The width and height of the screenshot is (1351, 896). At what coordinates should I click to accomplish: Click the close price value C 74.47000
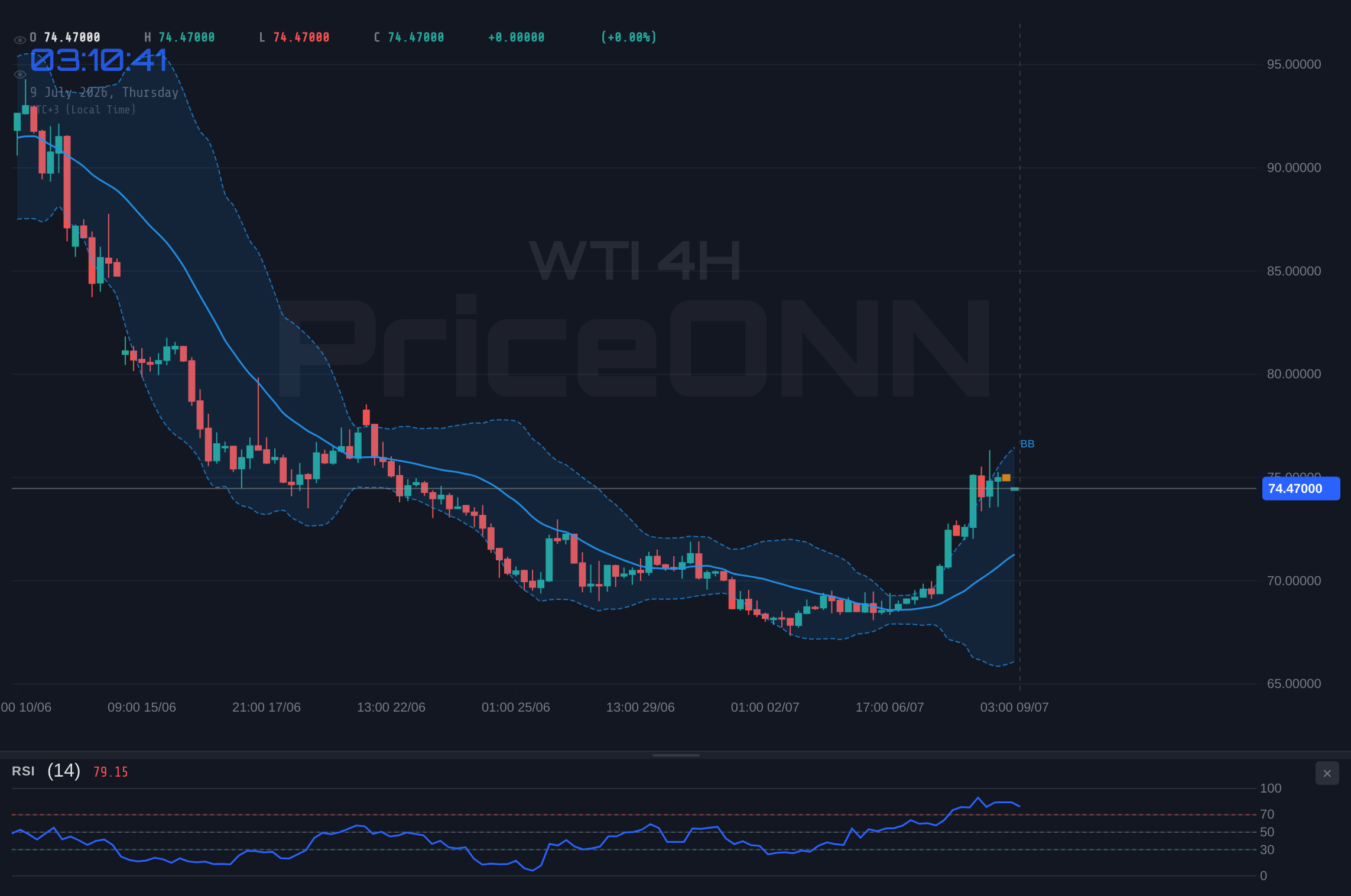[x=409, y=37]
